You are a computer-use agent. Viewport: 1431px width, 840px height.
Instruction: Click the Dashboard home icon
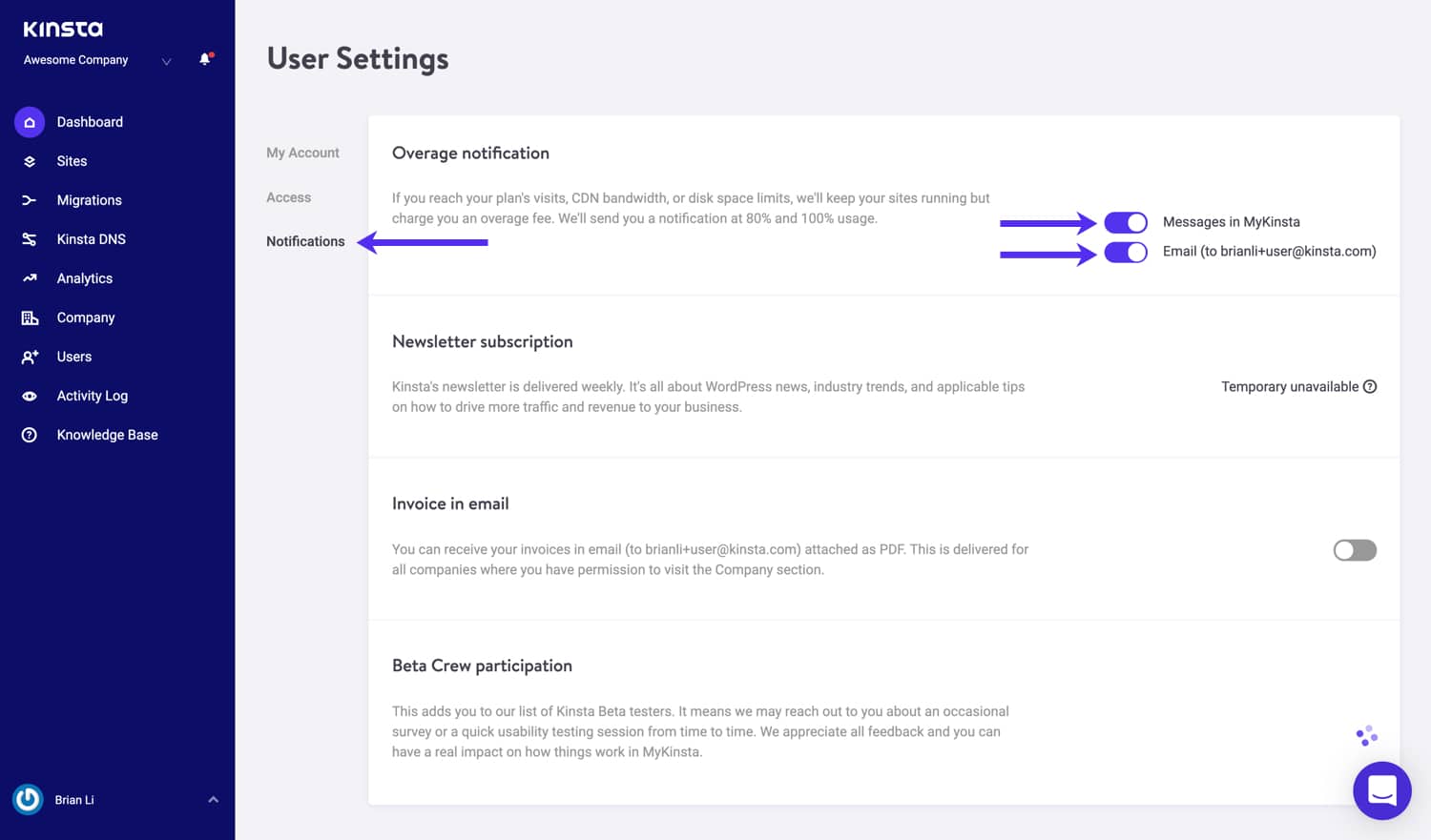tap(30, 122)
